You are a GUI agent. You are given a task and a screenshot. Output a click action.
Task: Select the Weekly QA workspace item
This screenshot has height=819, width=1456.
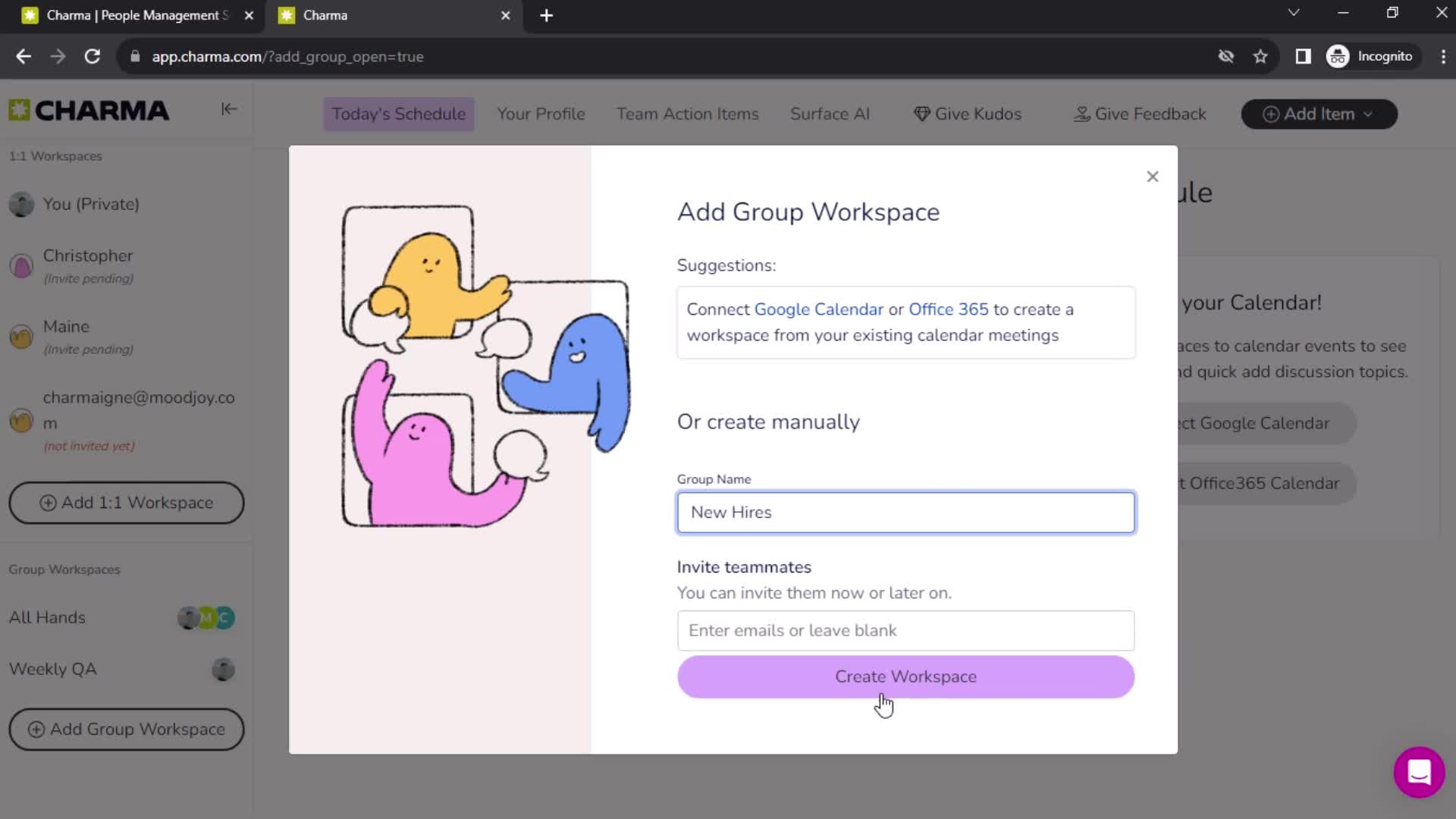tap(52, 668)
